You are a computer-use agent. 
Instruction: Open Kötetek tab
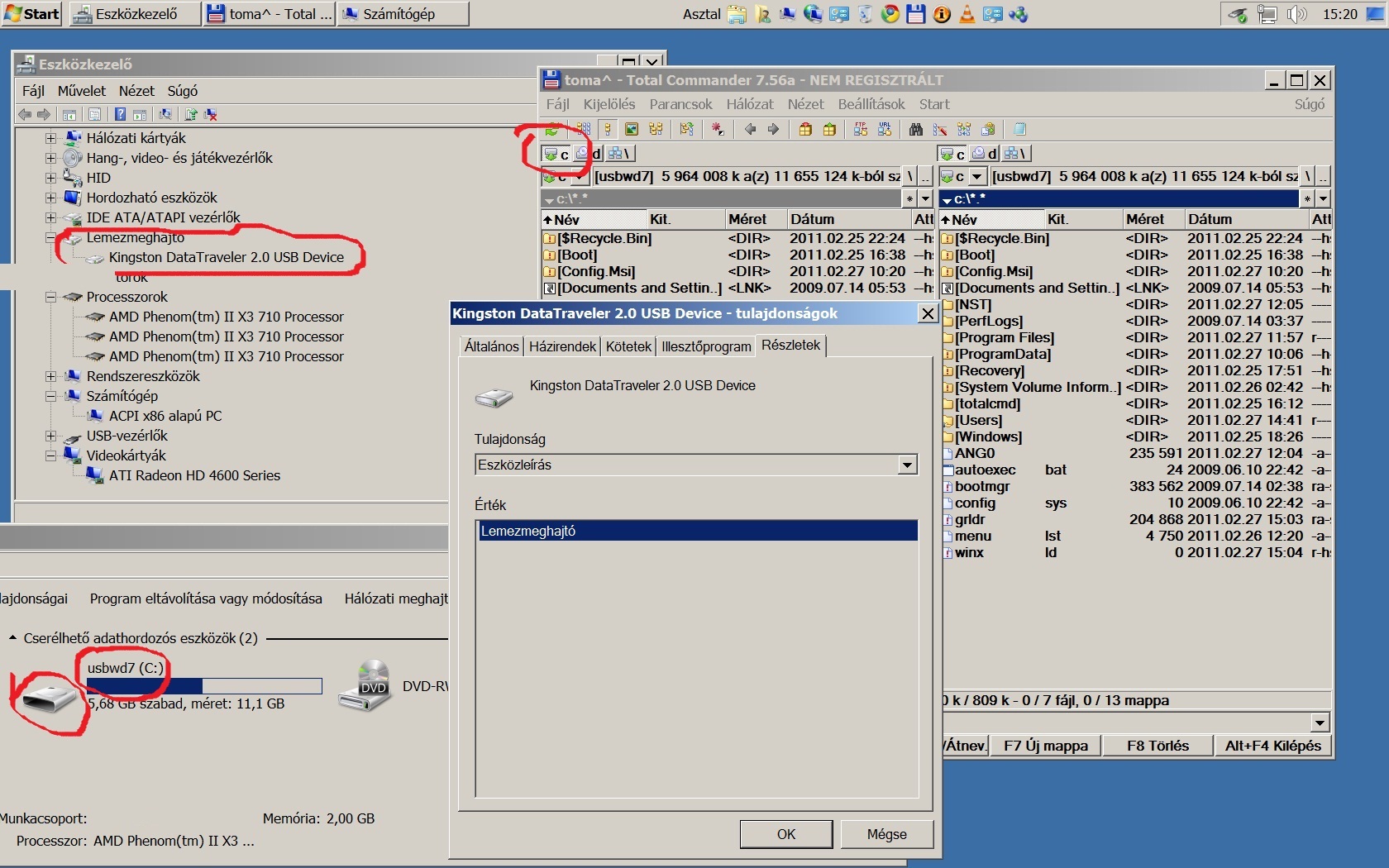tap(628, 346)
